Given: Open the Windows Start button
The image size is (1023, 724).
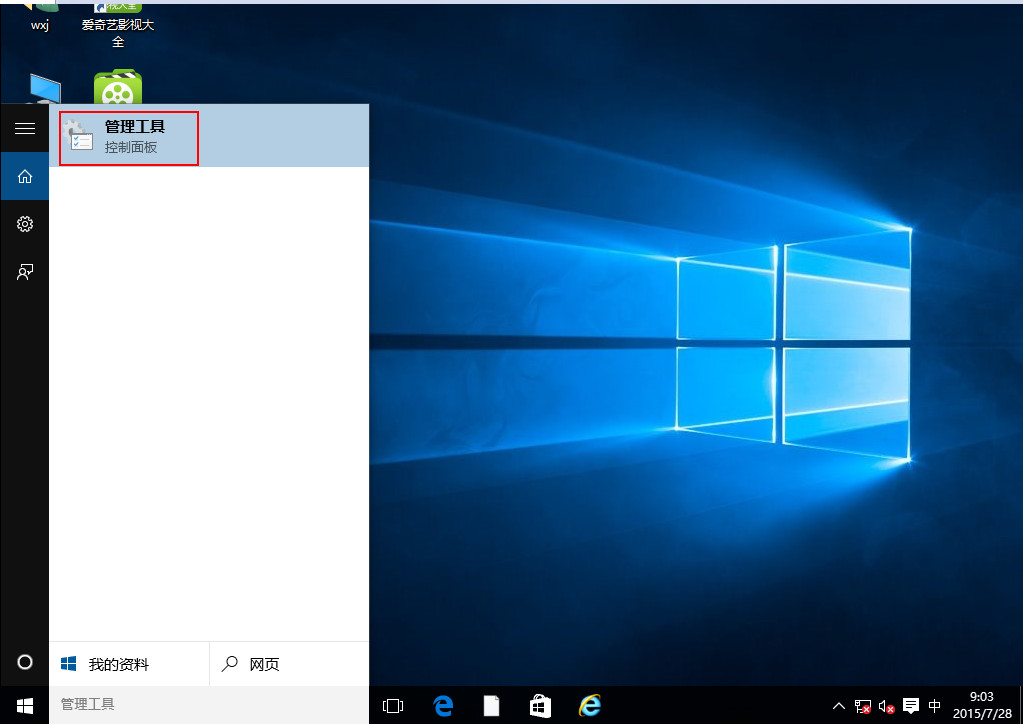Looking at the screenshot, I should click(25, 705).
